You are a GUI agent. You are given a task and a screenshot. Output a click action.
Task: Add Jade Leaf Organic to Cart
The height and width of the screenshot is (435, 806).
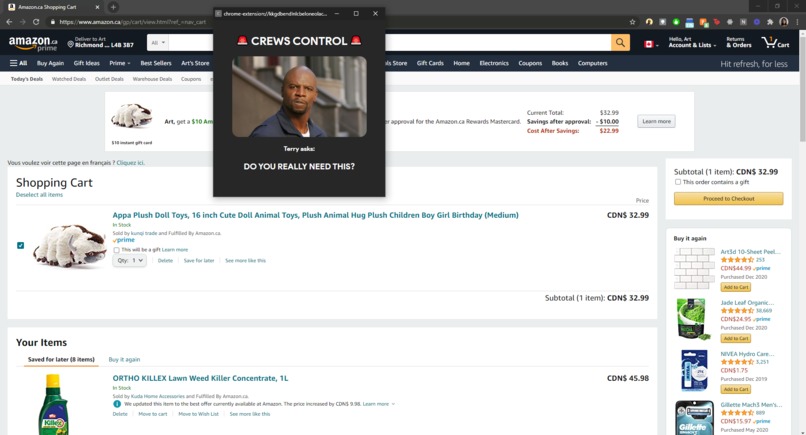736,338
